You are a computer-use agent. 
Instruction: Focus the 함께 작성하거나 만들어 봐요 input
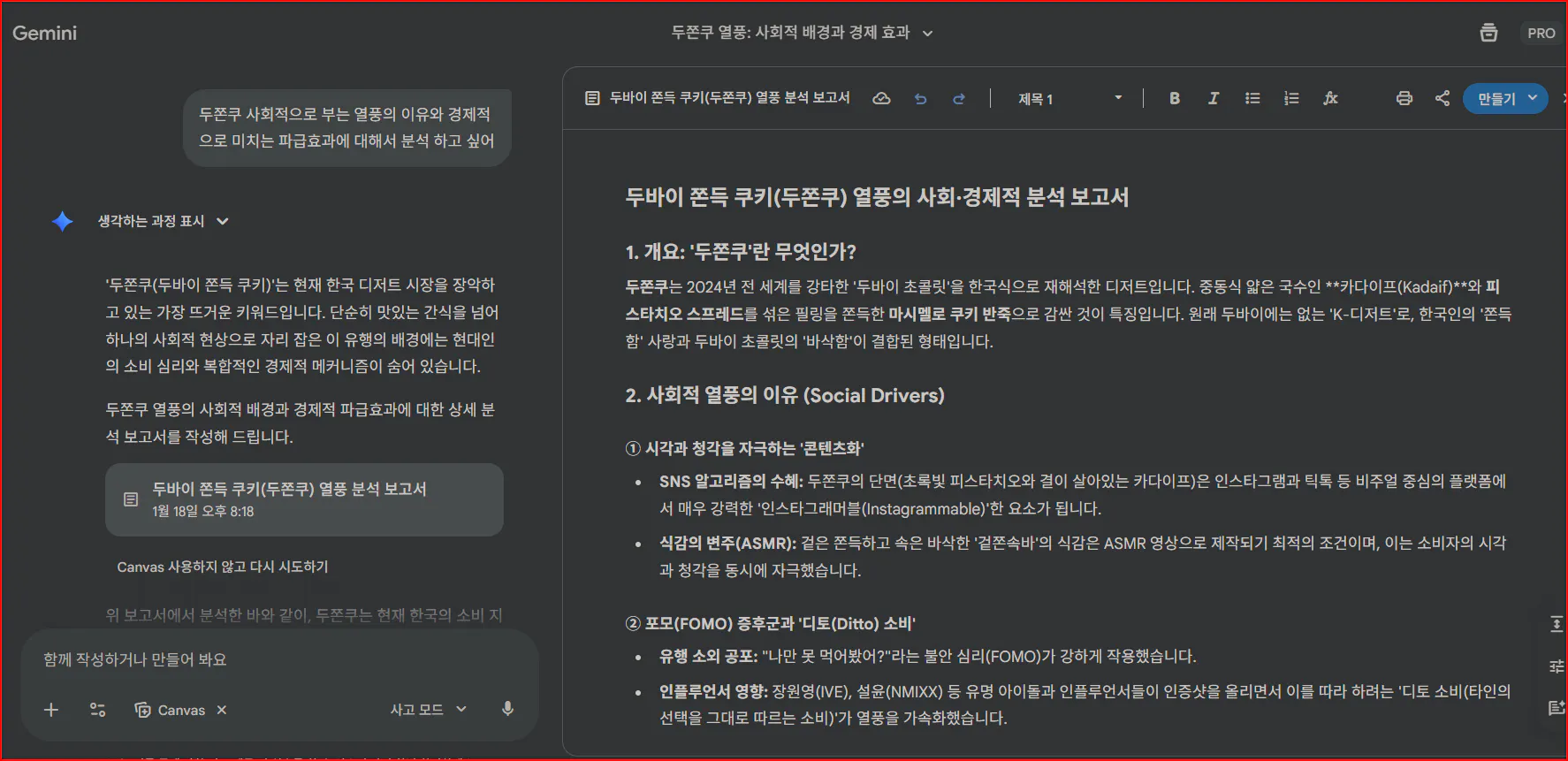click(x=279, y=659)
